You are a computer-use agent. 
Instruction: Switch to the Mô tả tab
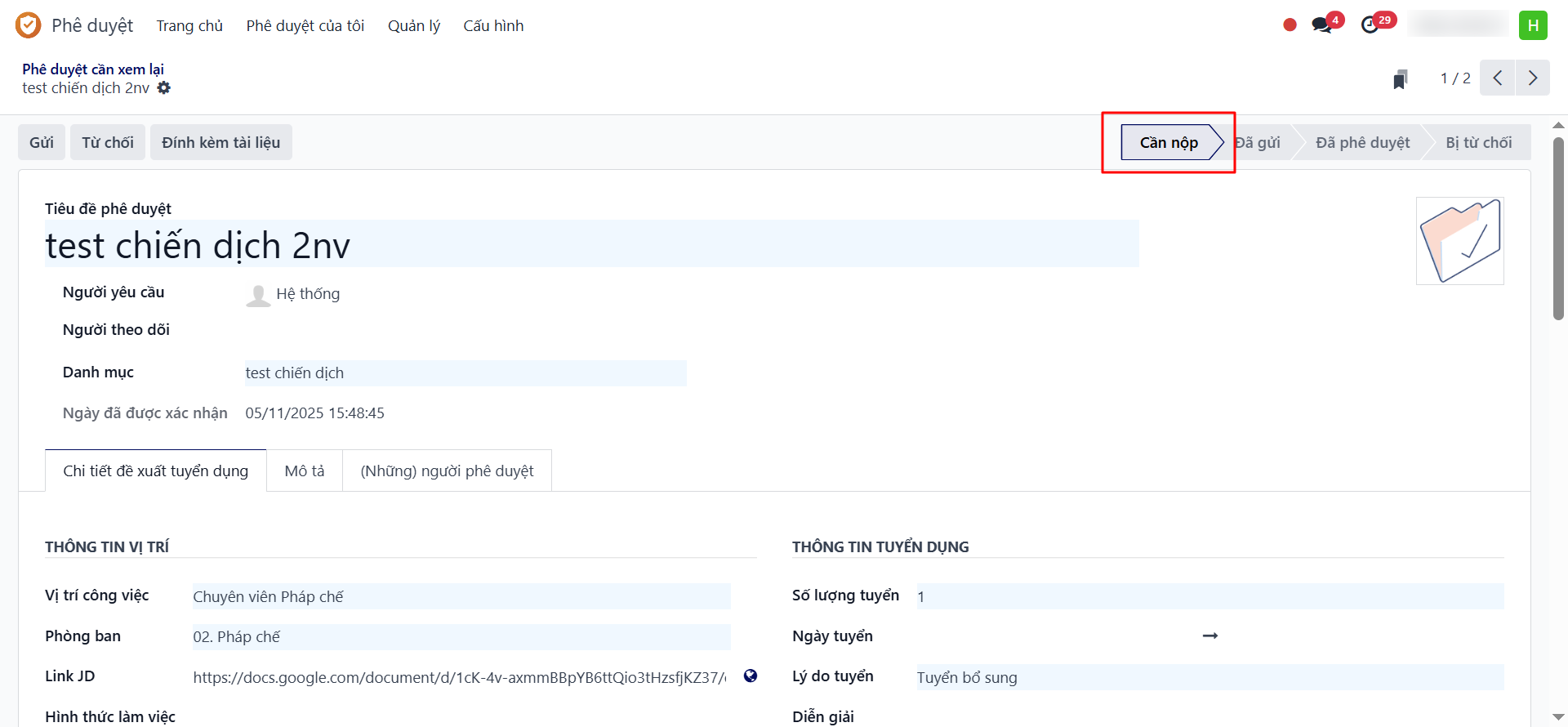click(305, 471)
